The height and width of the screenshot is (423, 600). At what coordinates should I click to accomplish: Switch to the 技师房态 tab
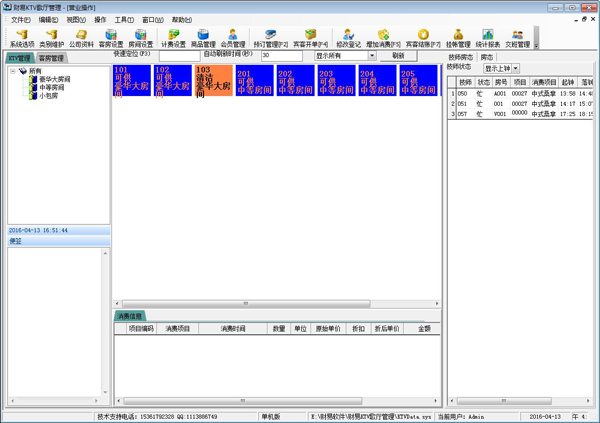click(461, 57)
